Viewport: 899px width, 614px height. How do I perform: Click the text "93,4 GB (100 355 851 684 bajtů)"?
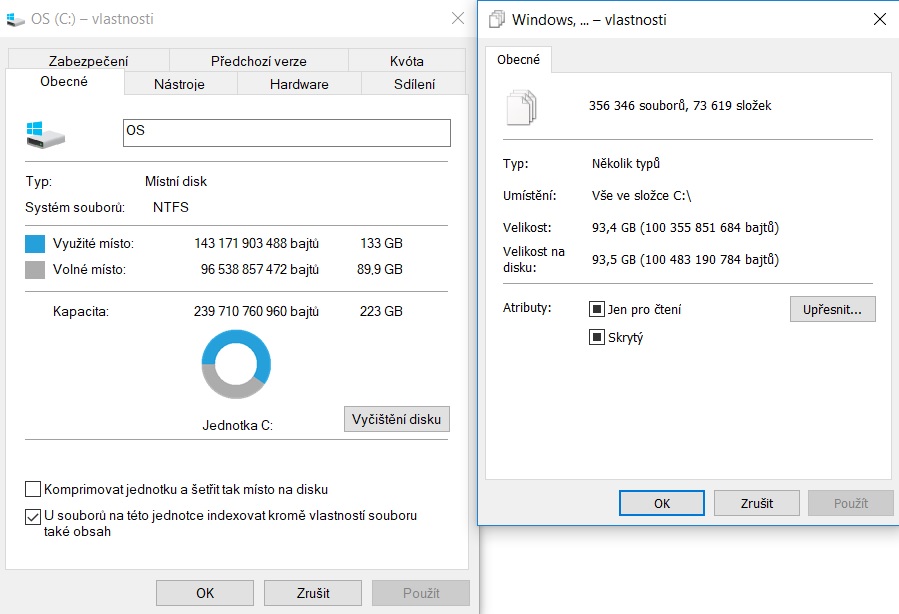[x=685, y=228]
